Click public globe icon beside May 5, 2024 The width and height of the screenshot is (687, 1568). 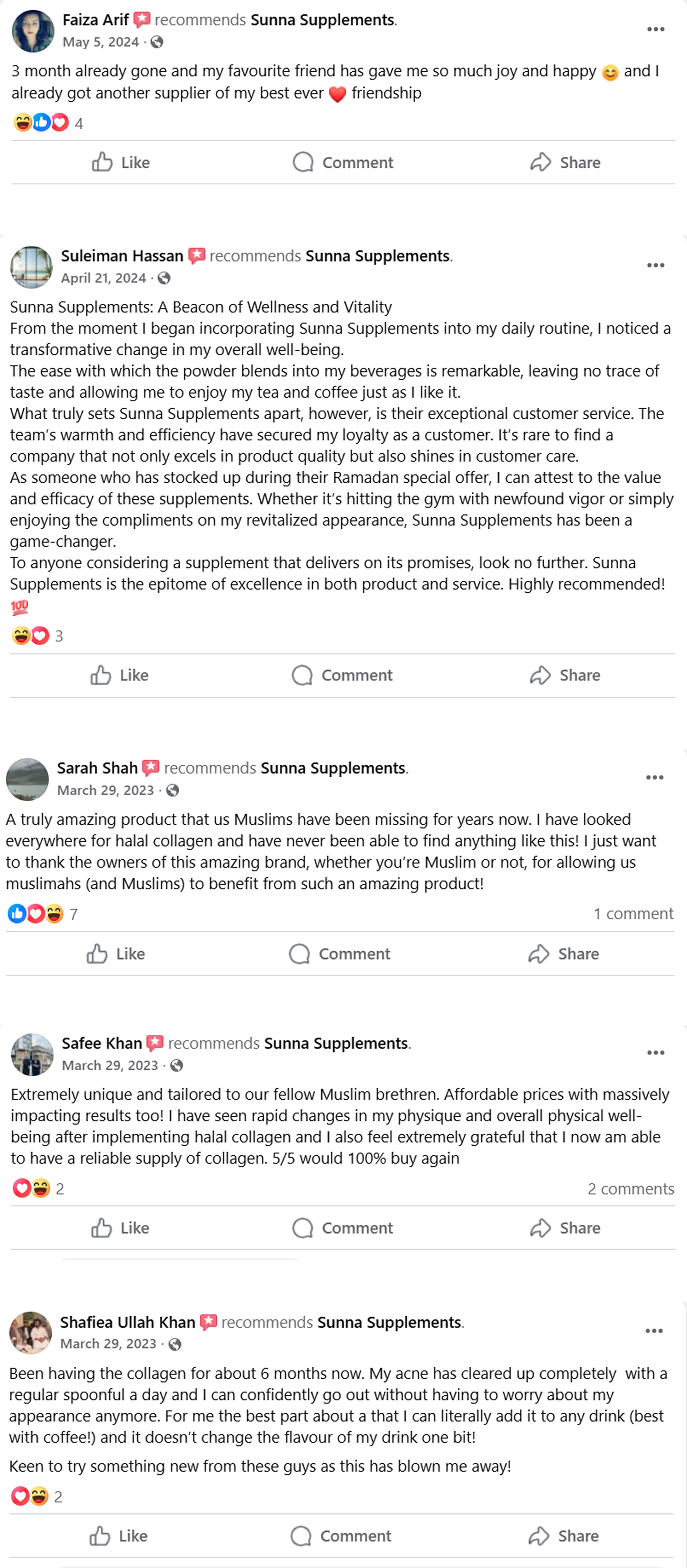tap(157, 42)
